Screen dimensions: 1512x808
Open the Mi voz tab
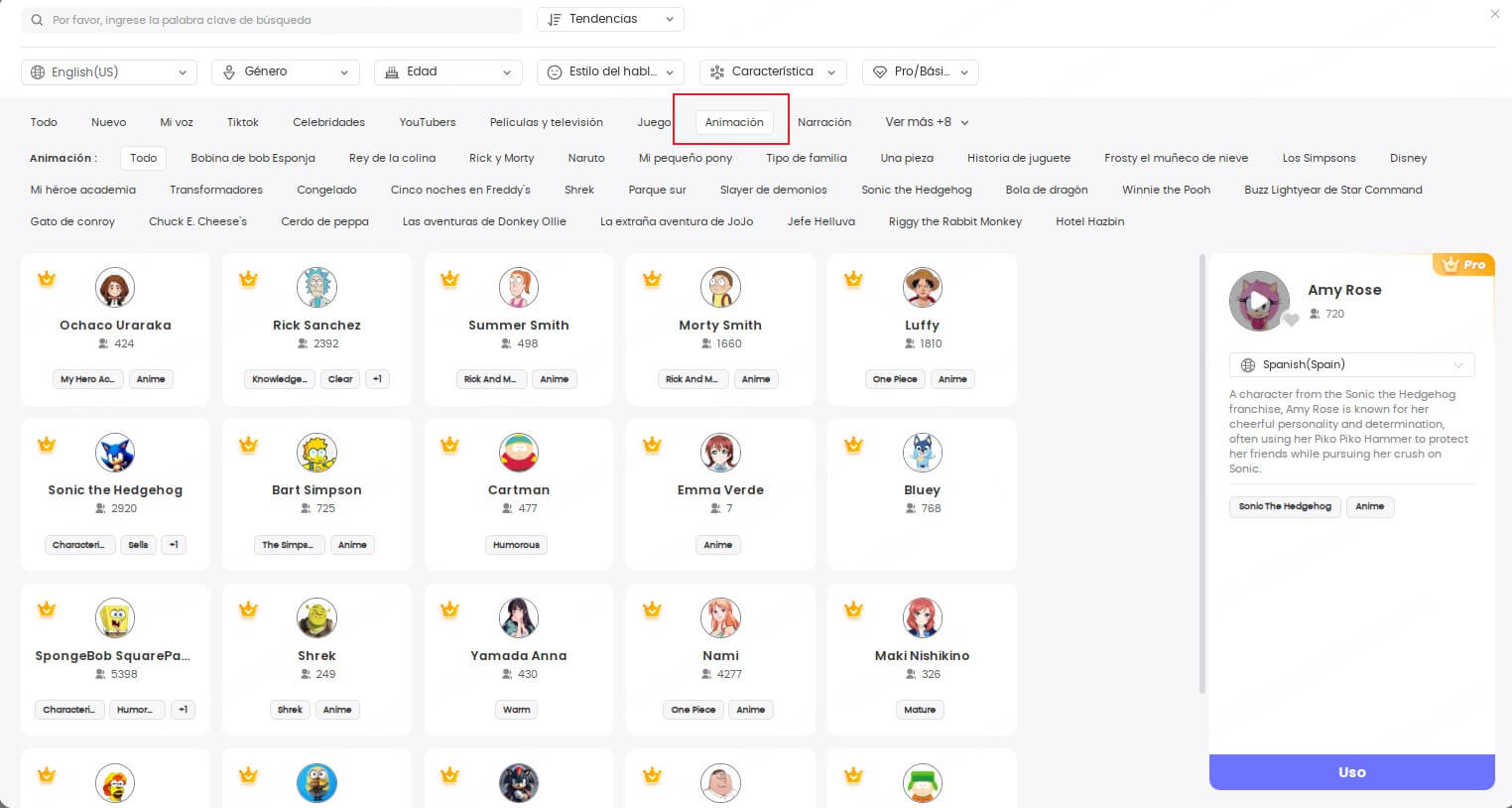click(177, 122)
